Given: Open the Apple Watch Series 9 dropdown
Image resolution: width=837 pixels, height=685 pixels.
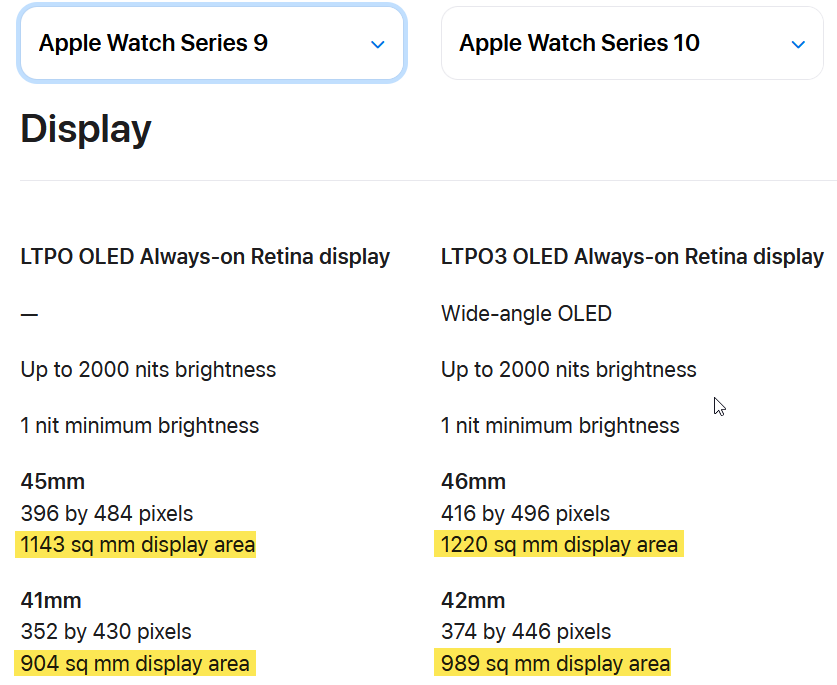Looking at the screenshot, I should click(210, 43).
